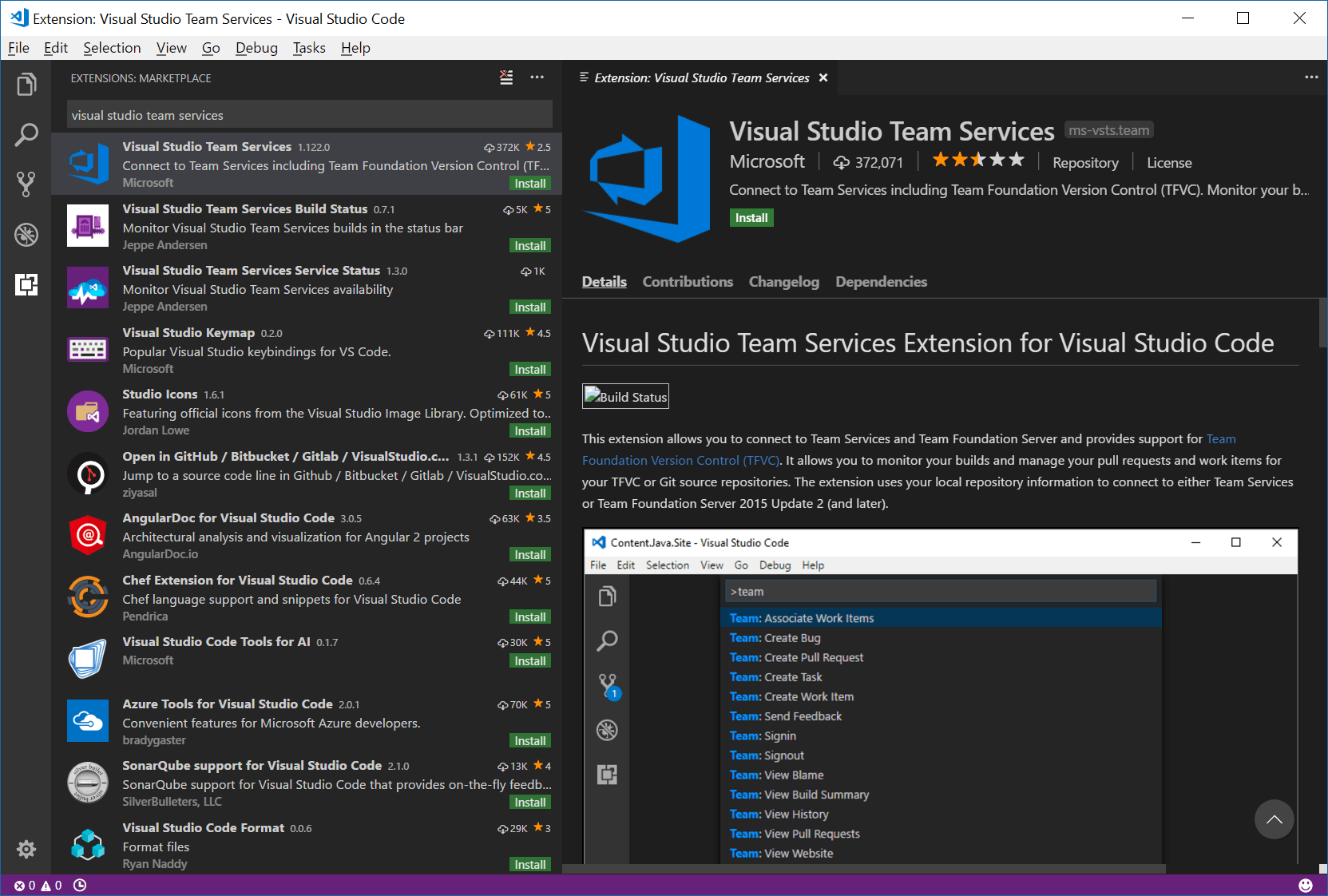Screen dimensions: 1328x896
Task: Install the Visual Studio Keymap extension
Action: (529, 369)
